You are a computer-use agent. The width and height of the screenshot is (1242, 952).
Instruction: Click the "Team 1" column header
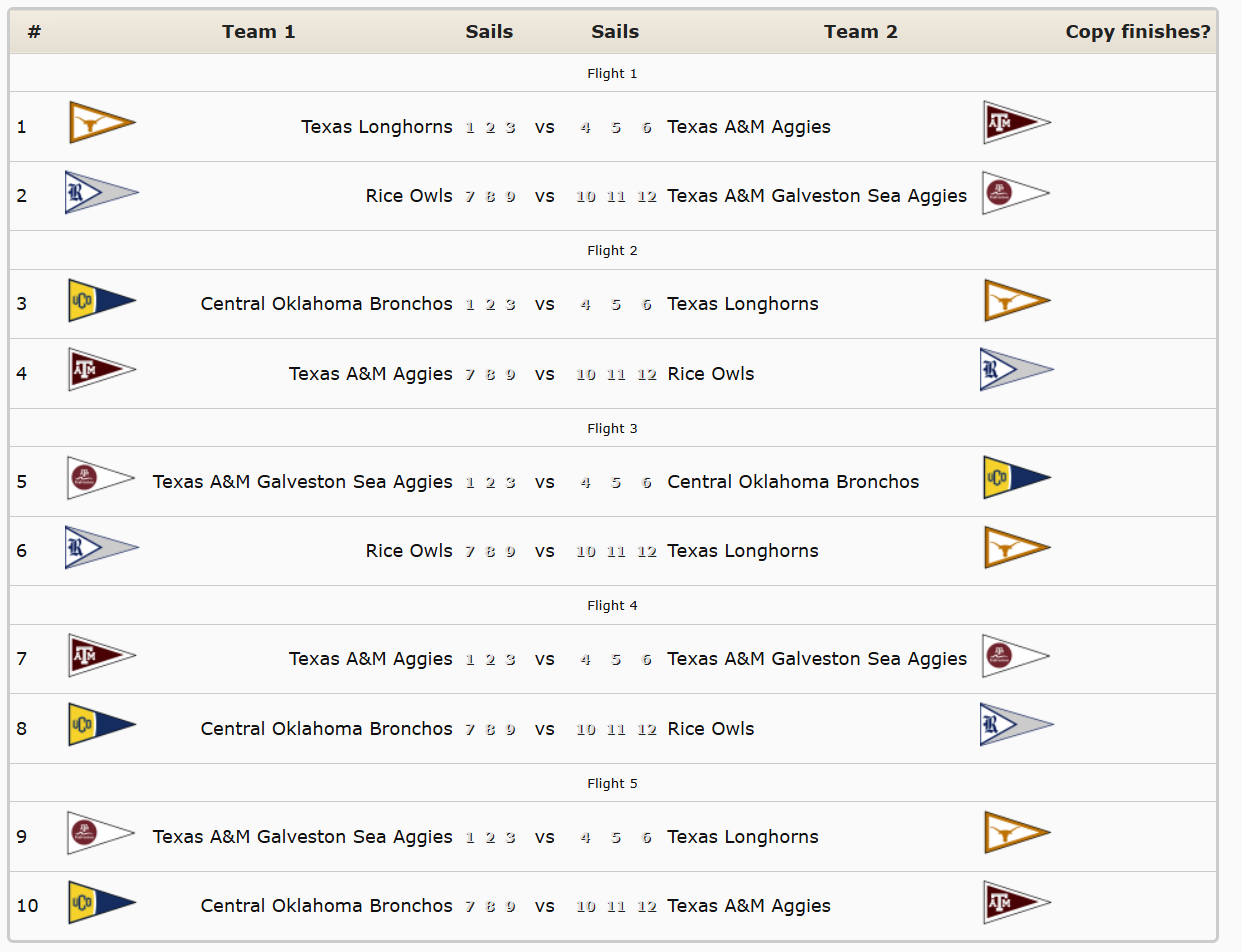(259, 32)
